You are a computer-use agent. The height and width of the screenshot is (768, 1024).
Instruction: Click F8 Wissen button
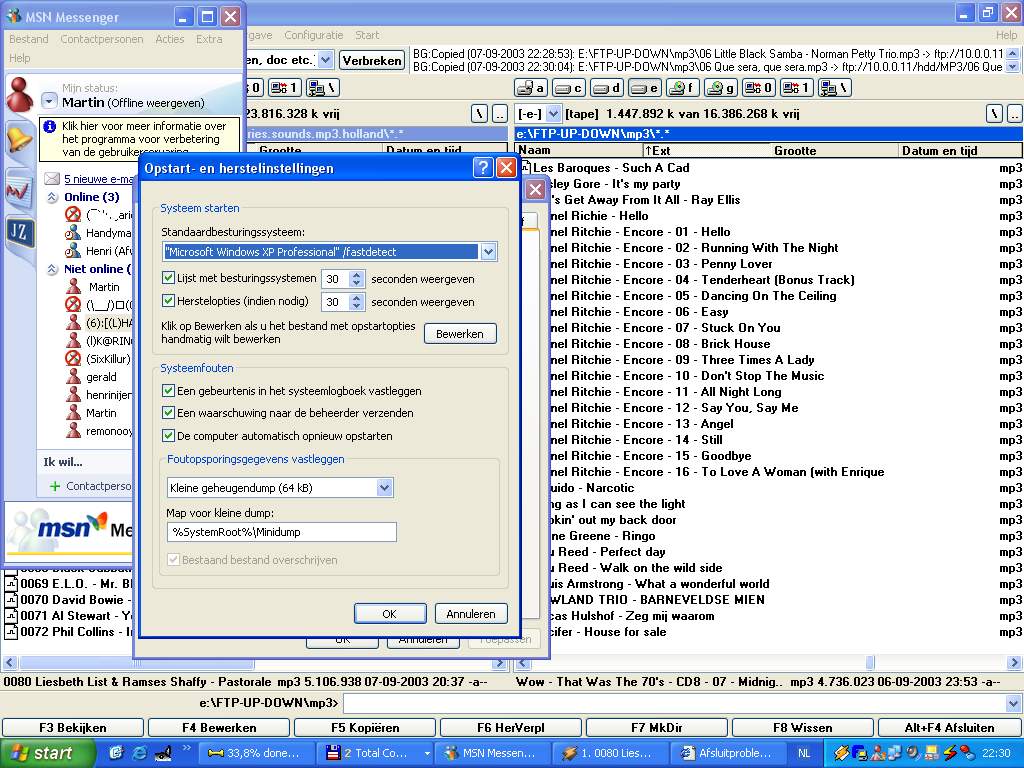[803, 728]
